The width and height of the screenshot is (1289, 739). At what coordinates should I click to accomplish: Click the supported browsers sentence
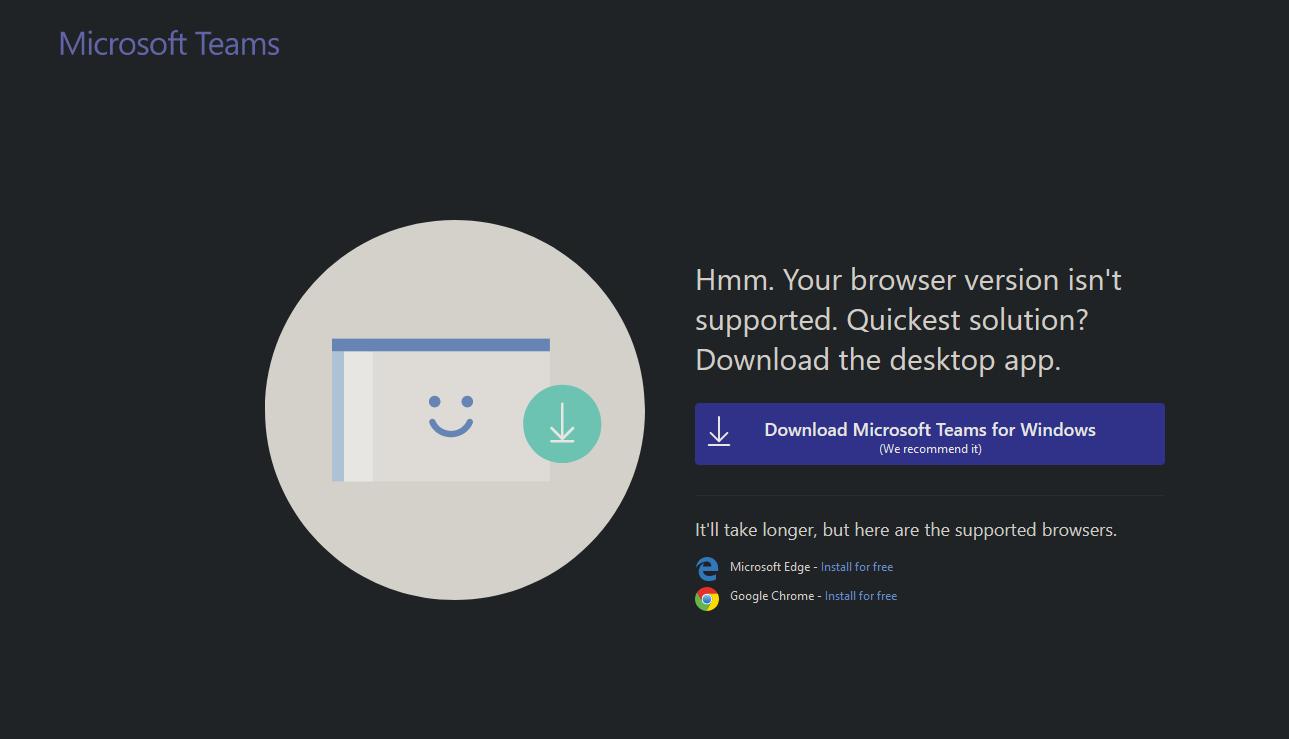[x=905, y=529]
